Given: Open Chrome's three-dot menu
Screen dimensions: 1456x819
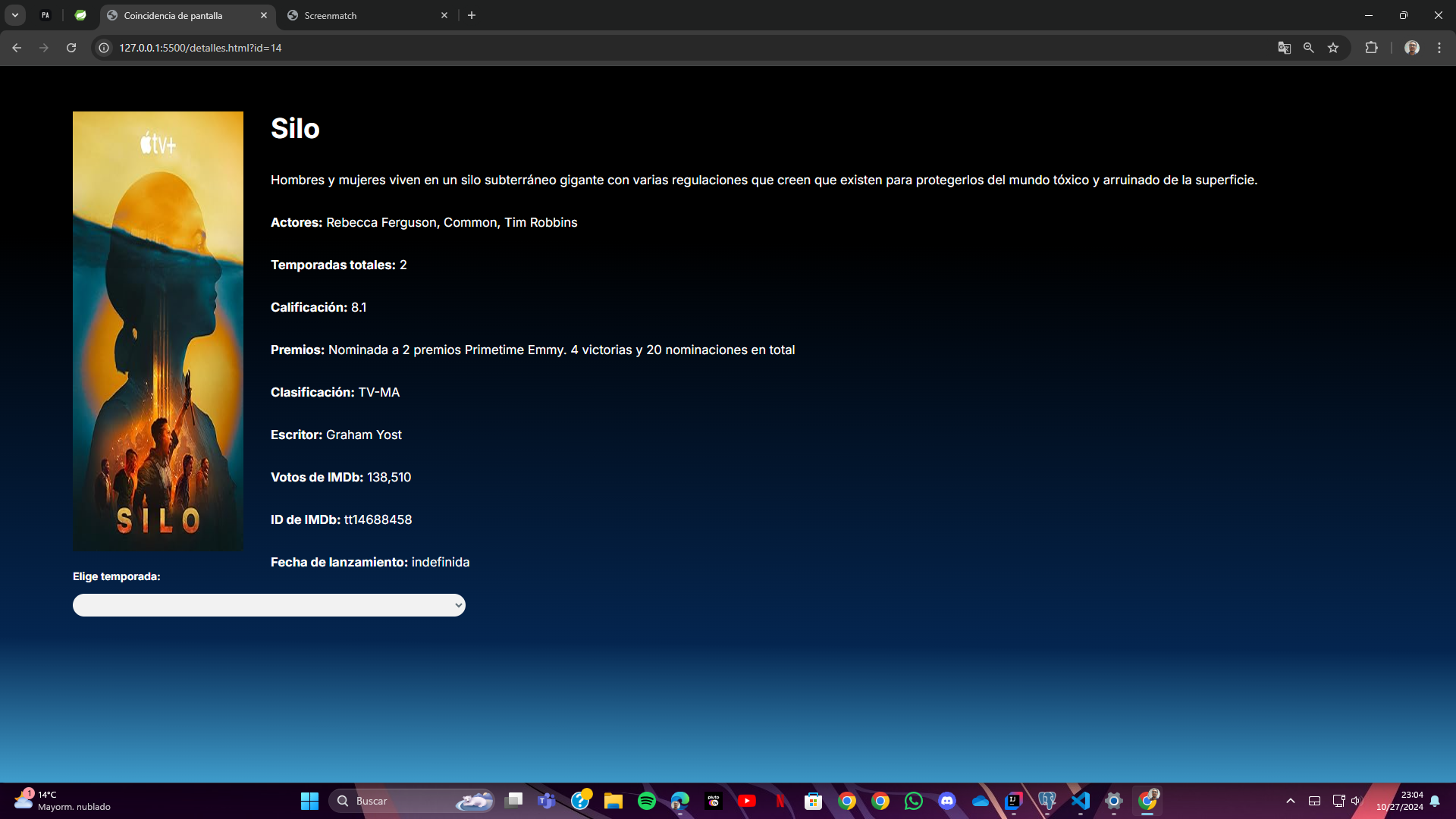Looking at the screenshot, I should pos(1439,48).
